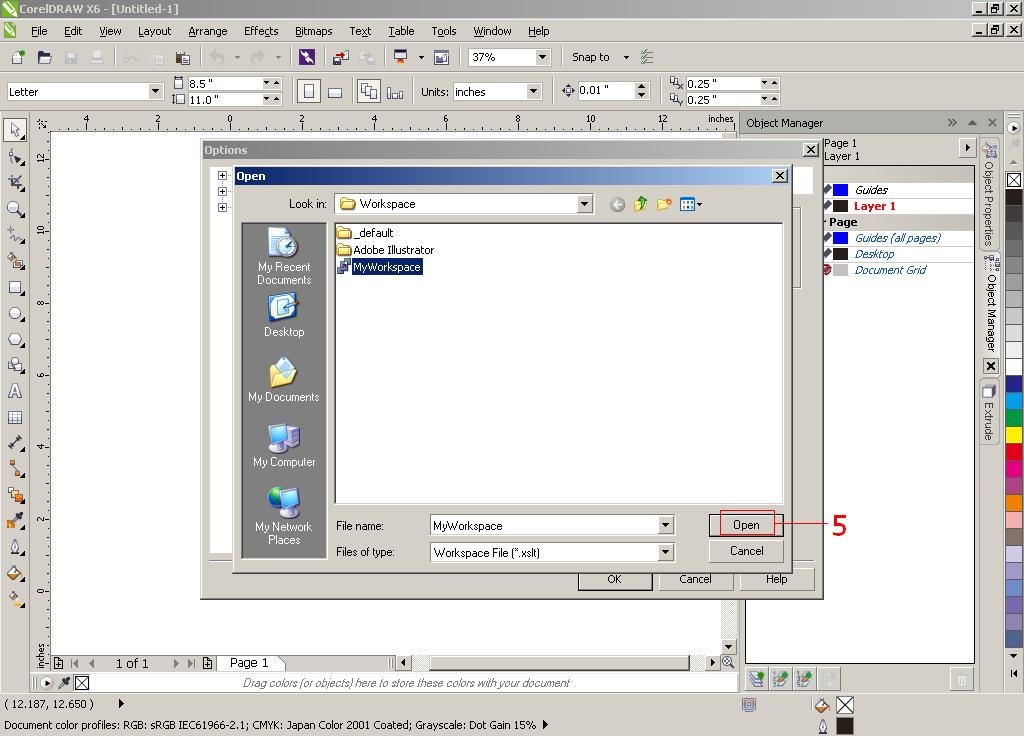Viewport: 1024px width, 736px height.
Task: Open Object Manager flyout arrow
Action: tap(967, 148)
